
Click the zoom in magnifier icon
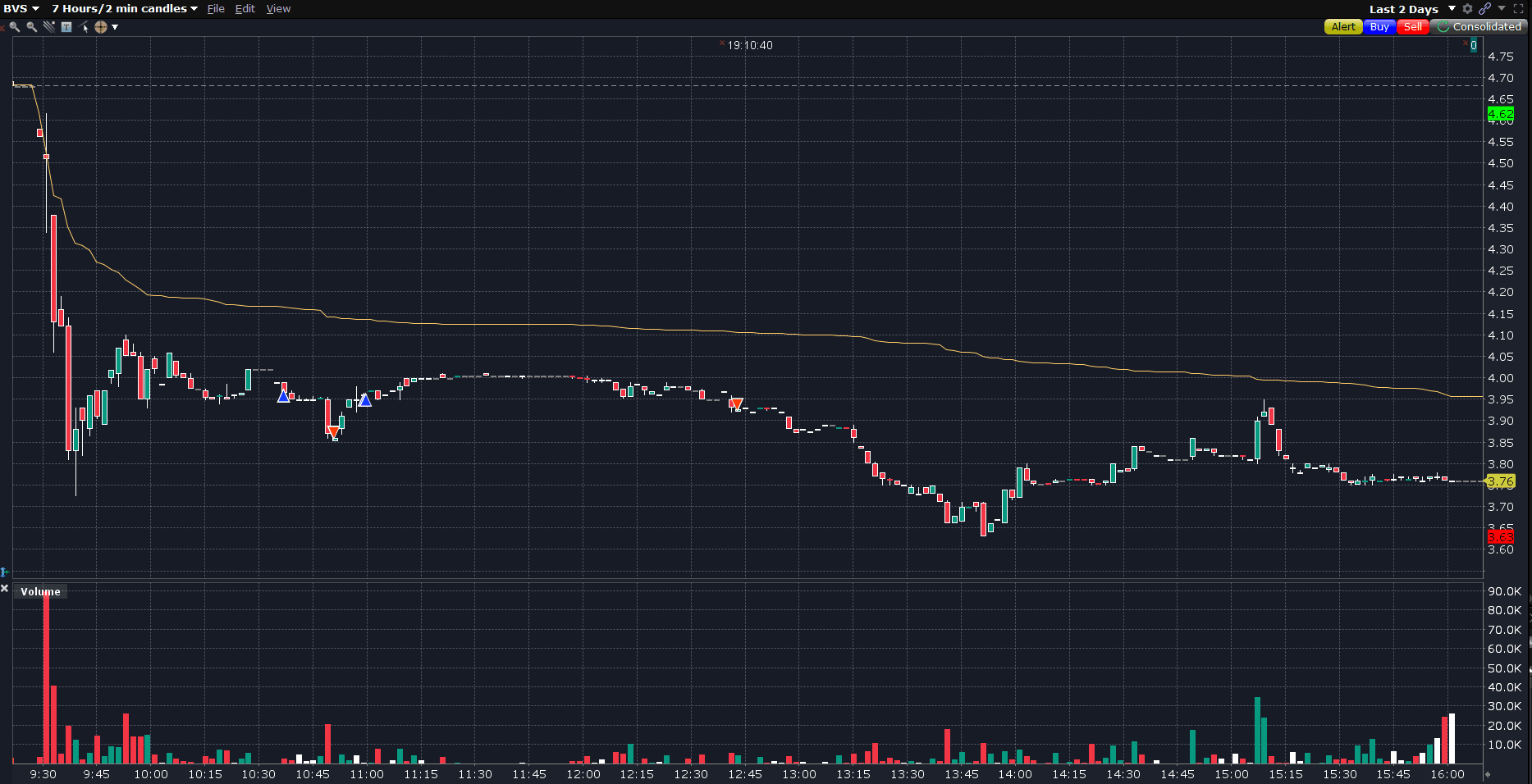15,27
